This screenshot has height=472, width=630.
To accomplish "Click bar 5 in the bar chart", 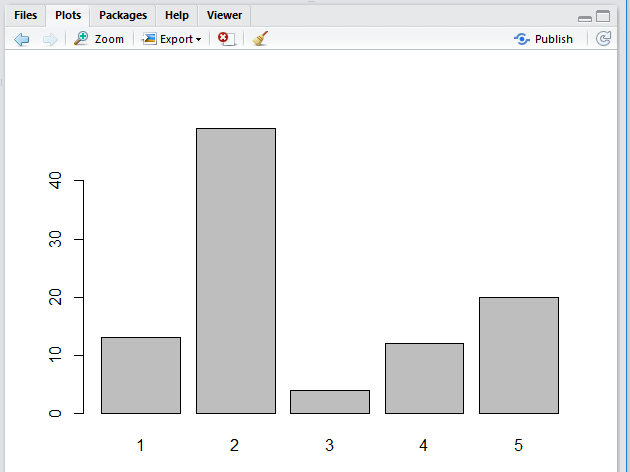I will click(x=519, y=355).
